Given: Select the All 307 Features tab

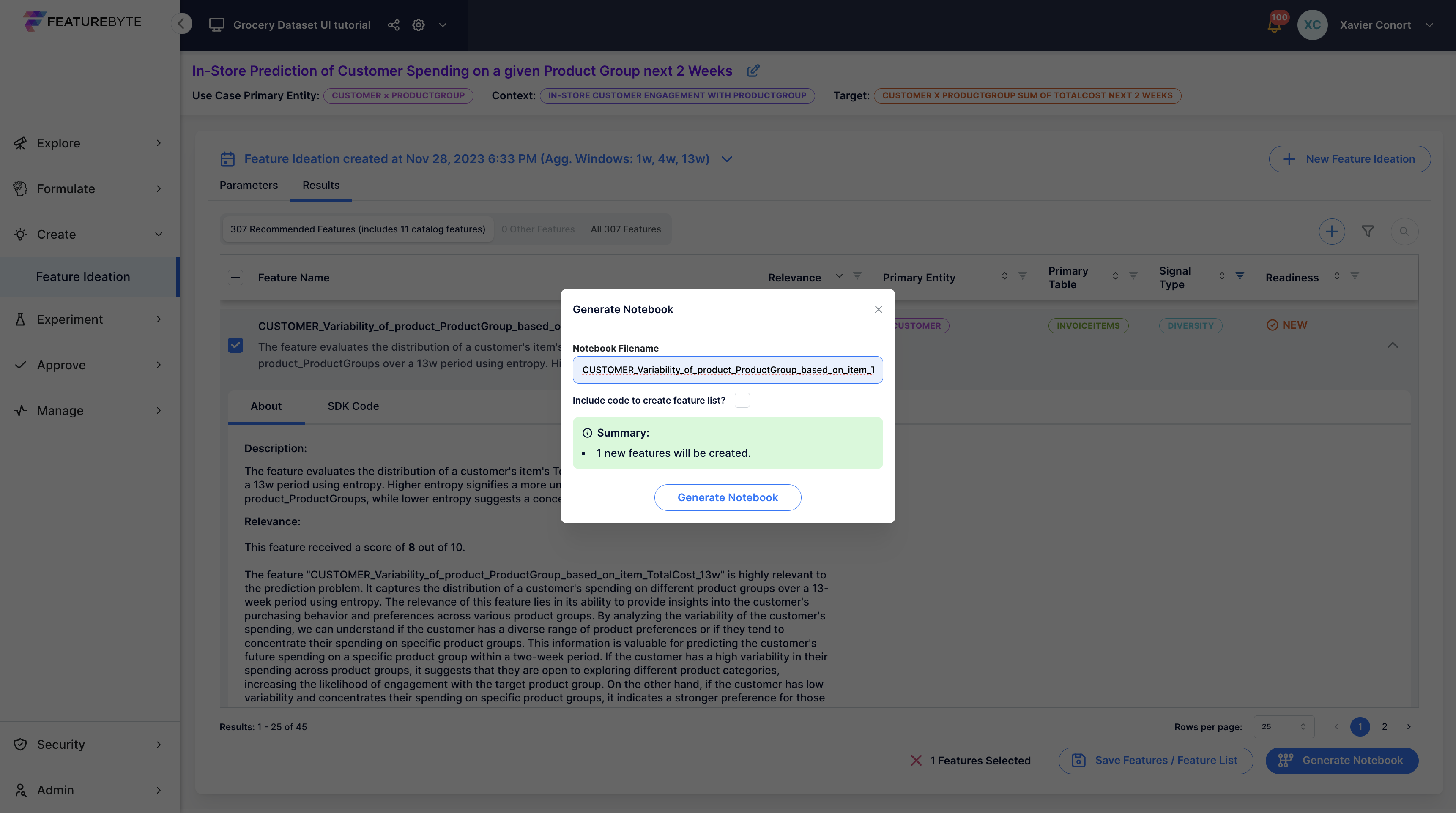Looking at the screenshot, I should click(x=626, y=229).
